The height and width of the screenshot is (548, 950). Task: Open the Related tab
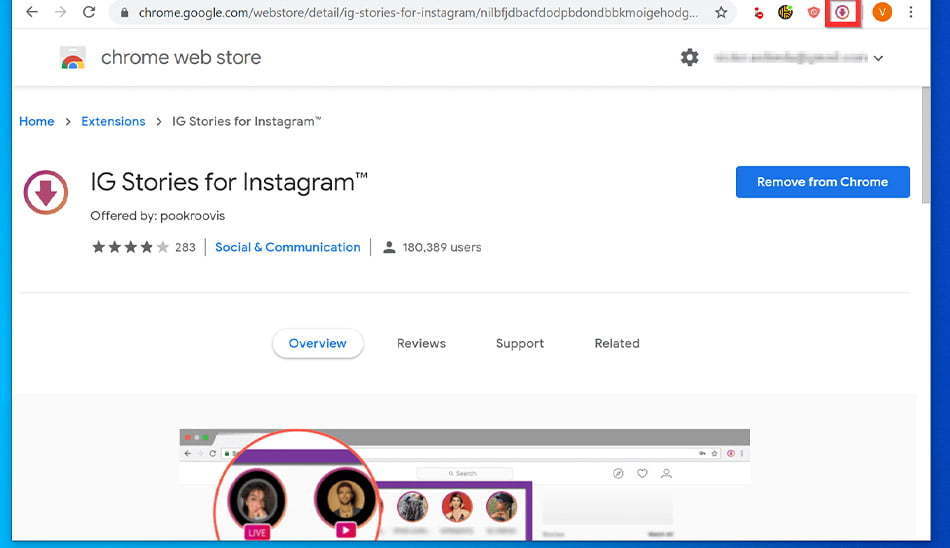coord(617,343)
